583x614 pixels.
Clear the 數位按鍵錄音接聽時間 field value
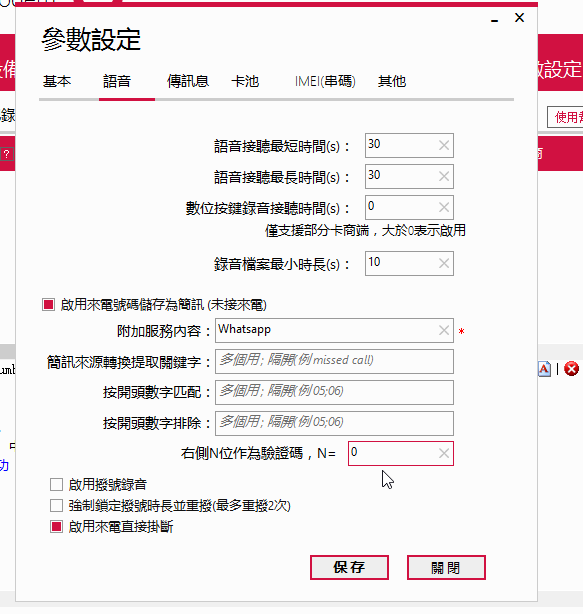(x=444, y=208)
